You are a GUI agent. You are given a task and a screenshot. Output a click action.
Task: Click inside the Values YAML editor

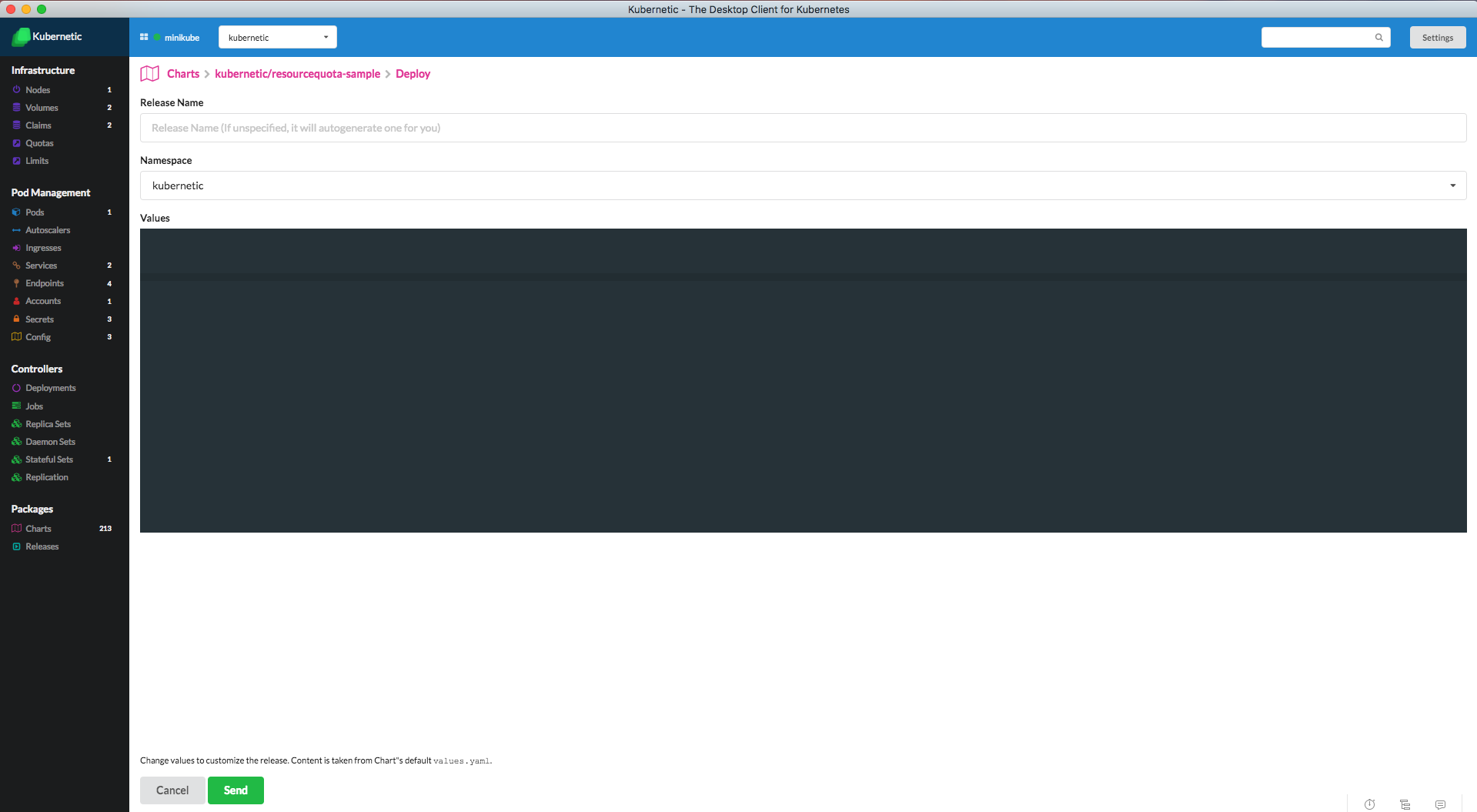(803, 380)
